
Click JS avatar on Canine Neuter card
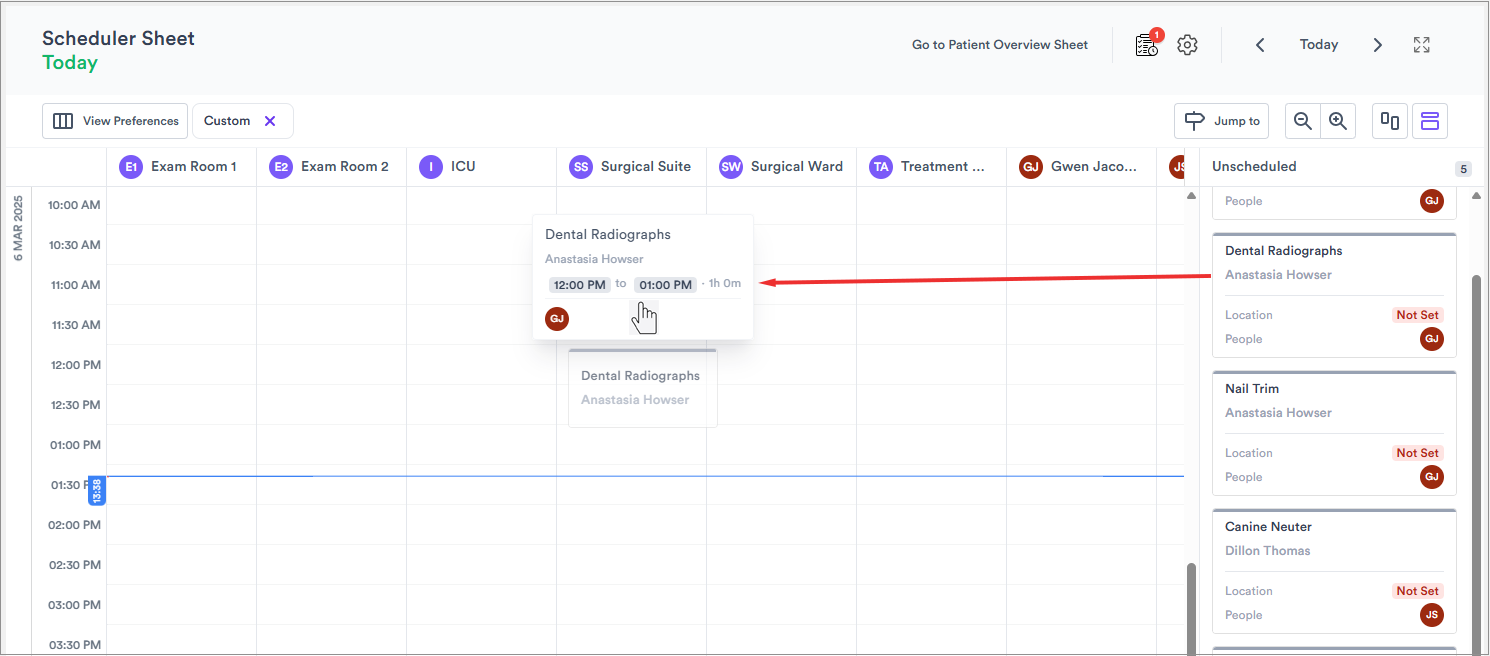click(x=1432, y=615)
